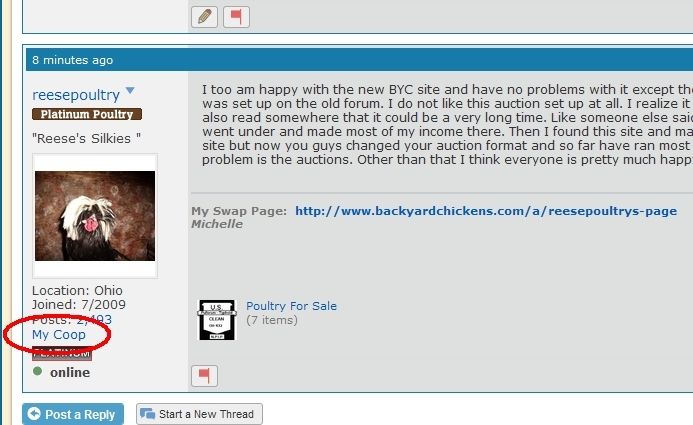Expand the dropdown arrow next to reesepoultry
Image resolution: width=693 pixels, height=425 pixels.
130,90
